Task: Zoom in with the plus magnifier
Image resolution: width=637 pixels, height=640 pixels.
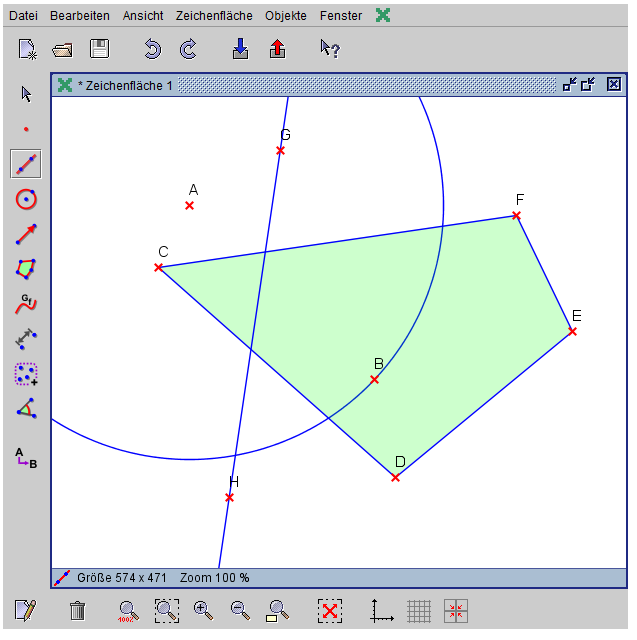Action: 203,611
